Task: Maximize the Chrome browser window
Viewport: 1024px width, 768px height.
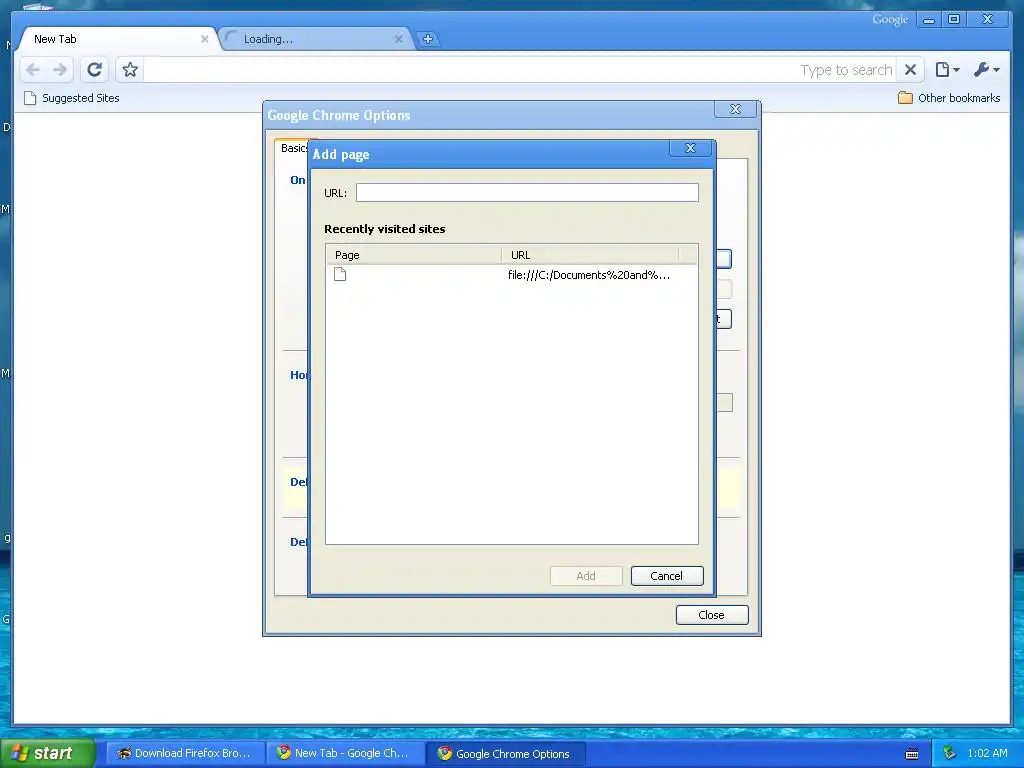Action: click(x=953, y=20)
